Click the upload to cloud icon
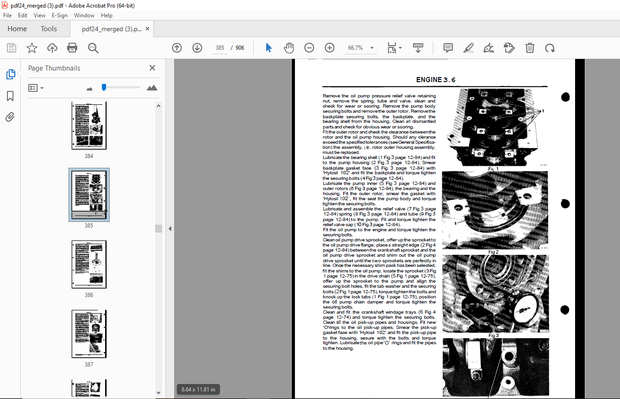Image resolution: width=620 pixels, height=399 pixels. click(52, 48)
